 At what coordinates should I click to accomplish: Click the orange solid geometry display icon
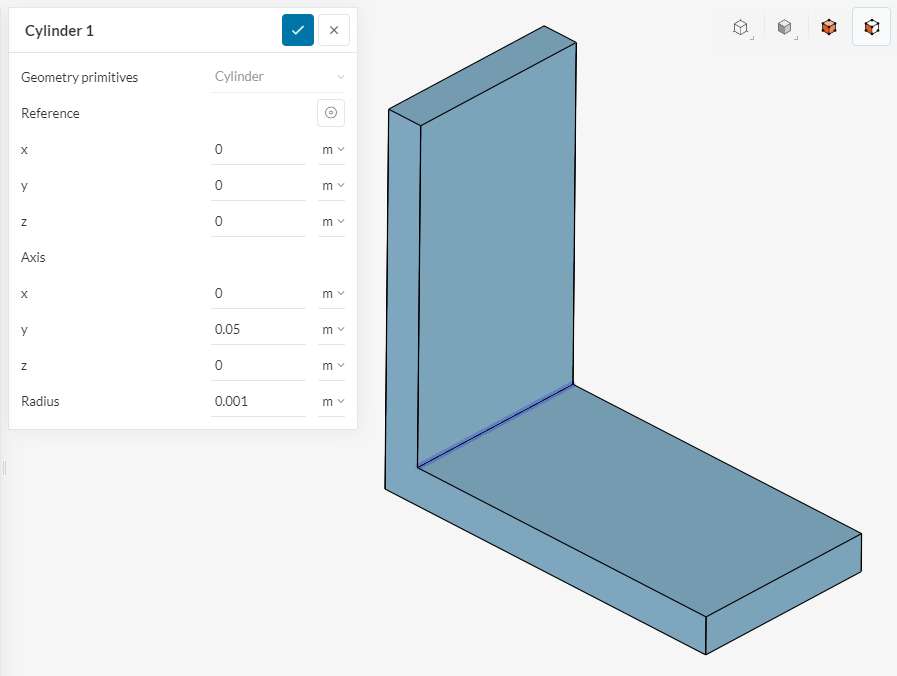[828, 27]
